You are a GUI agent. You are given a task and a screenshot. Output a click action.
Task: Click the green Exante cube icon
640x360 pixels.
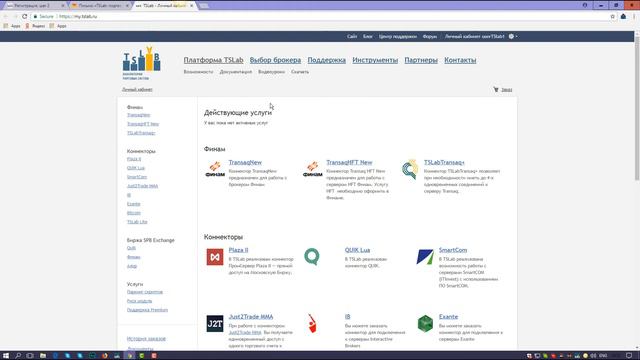pos(425,323)
